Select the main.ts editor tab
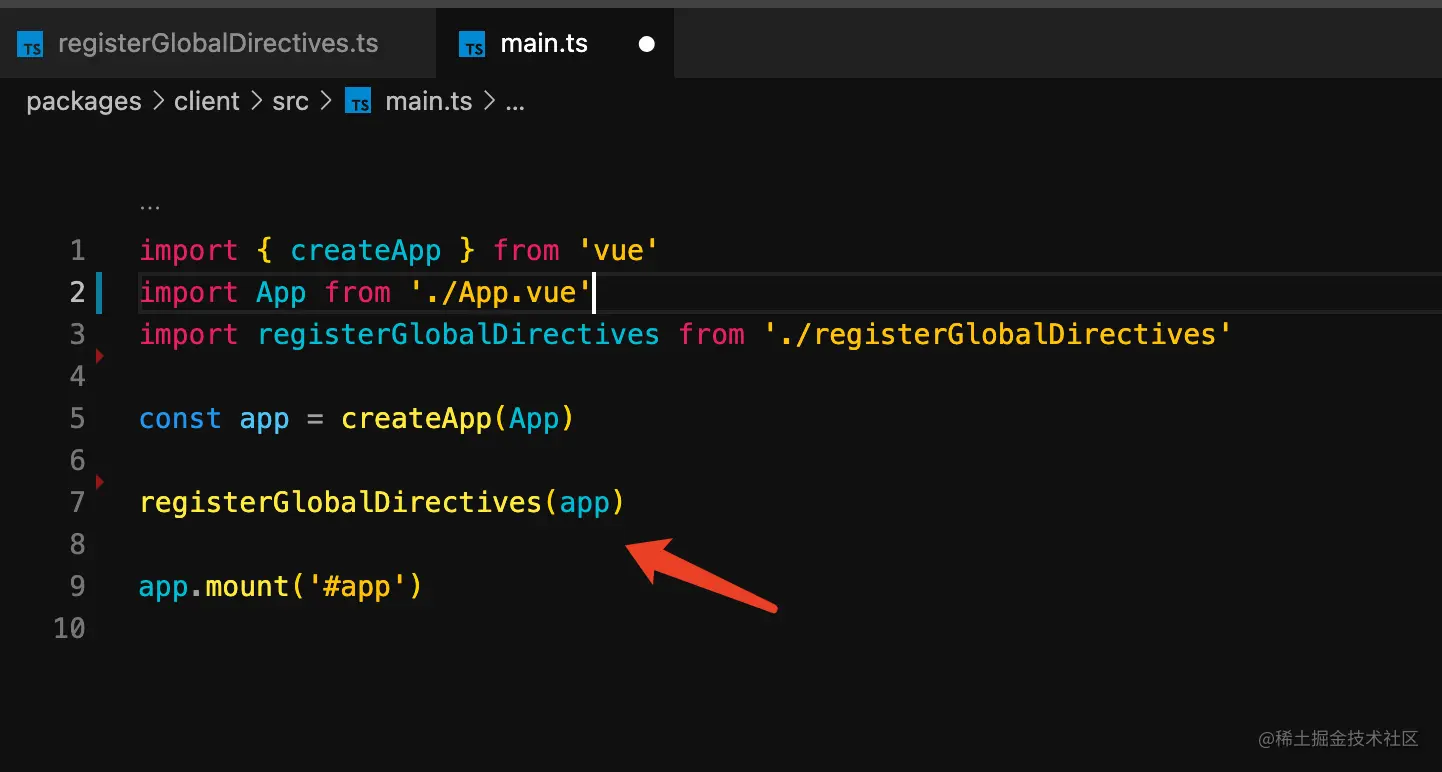This screenshot has width=1442, height=772. click(x=555, y=44)
